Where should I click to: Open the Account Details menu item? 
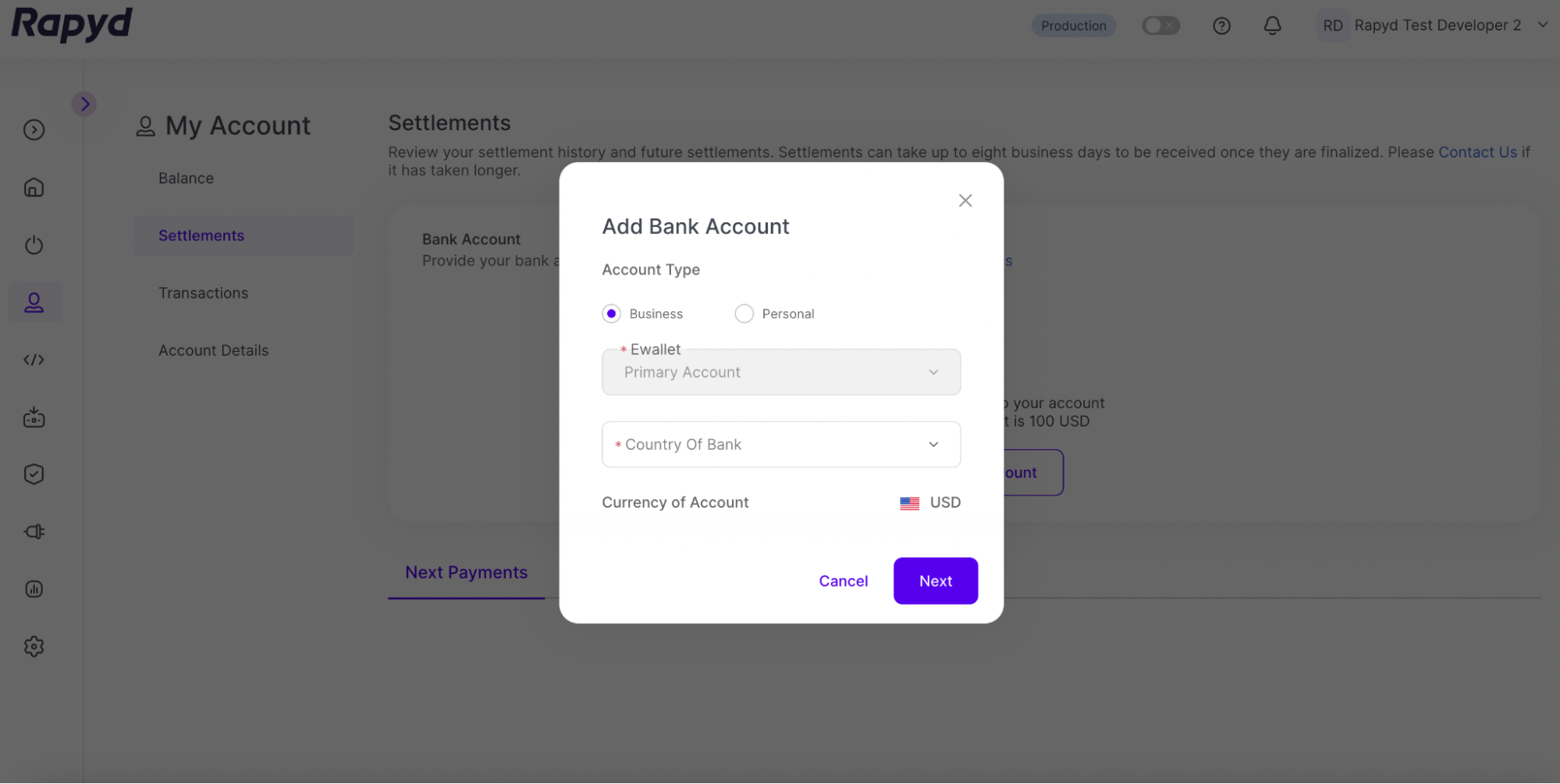213,350
